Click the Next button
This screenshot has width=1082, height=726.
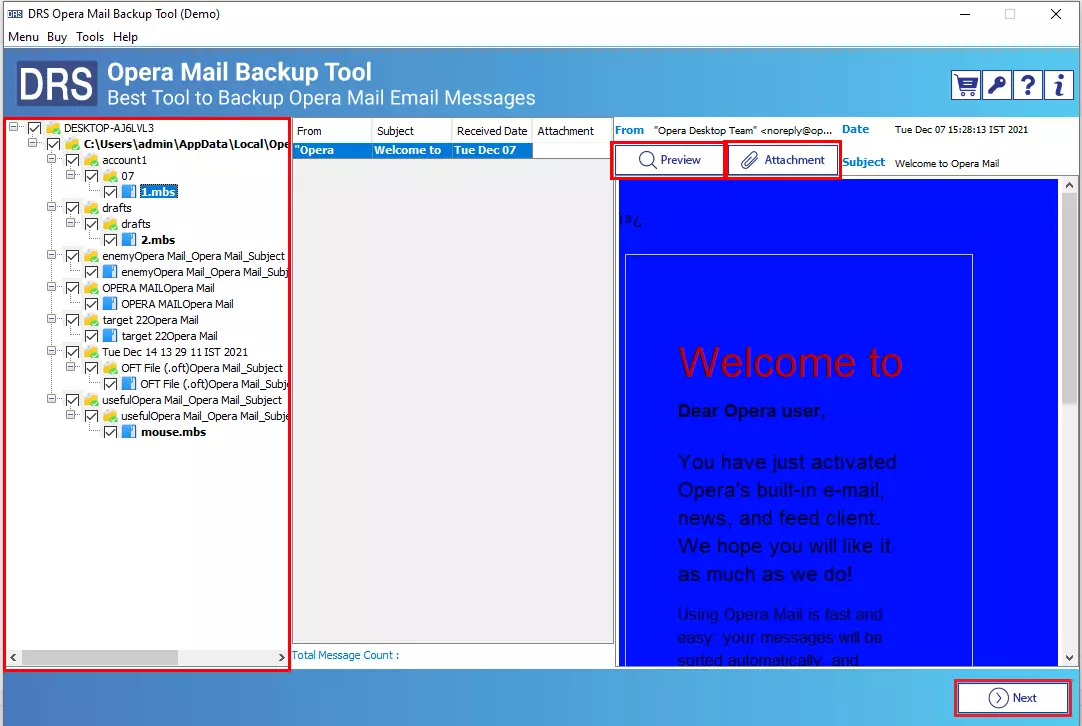(1013, 697)
